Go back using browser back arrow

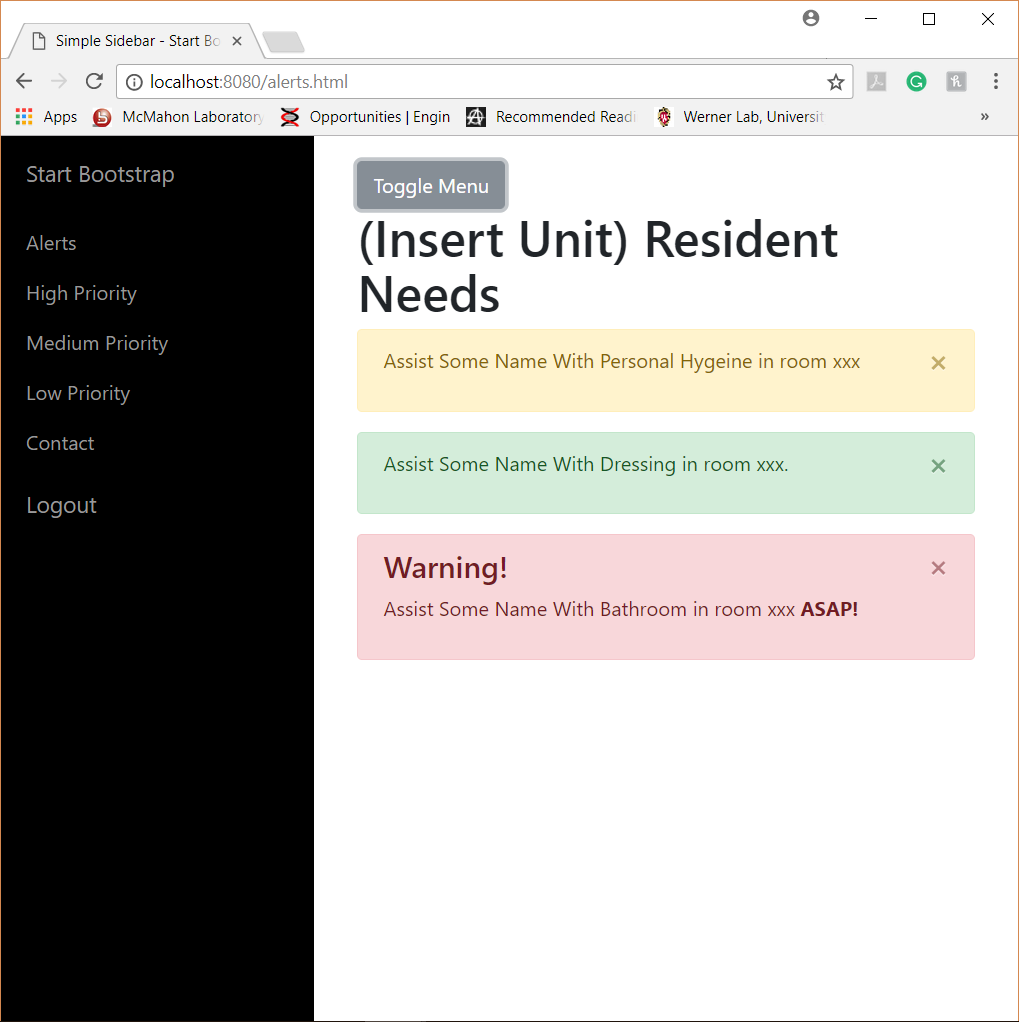tap(24, 81)
